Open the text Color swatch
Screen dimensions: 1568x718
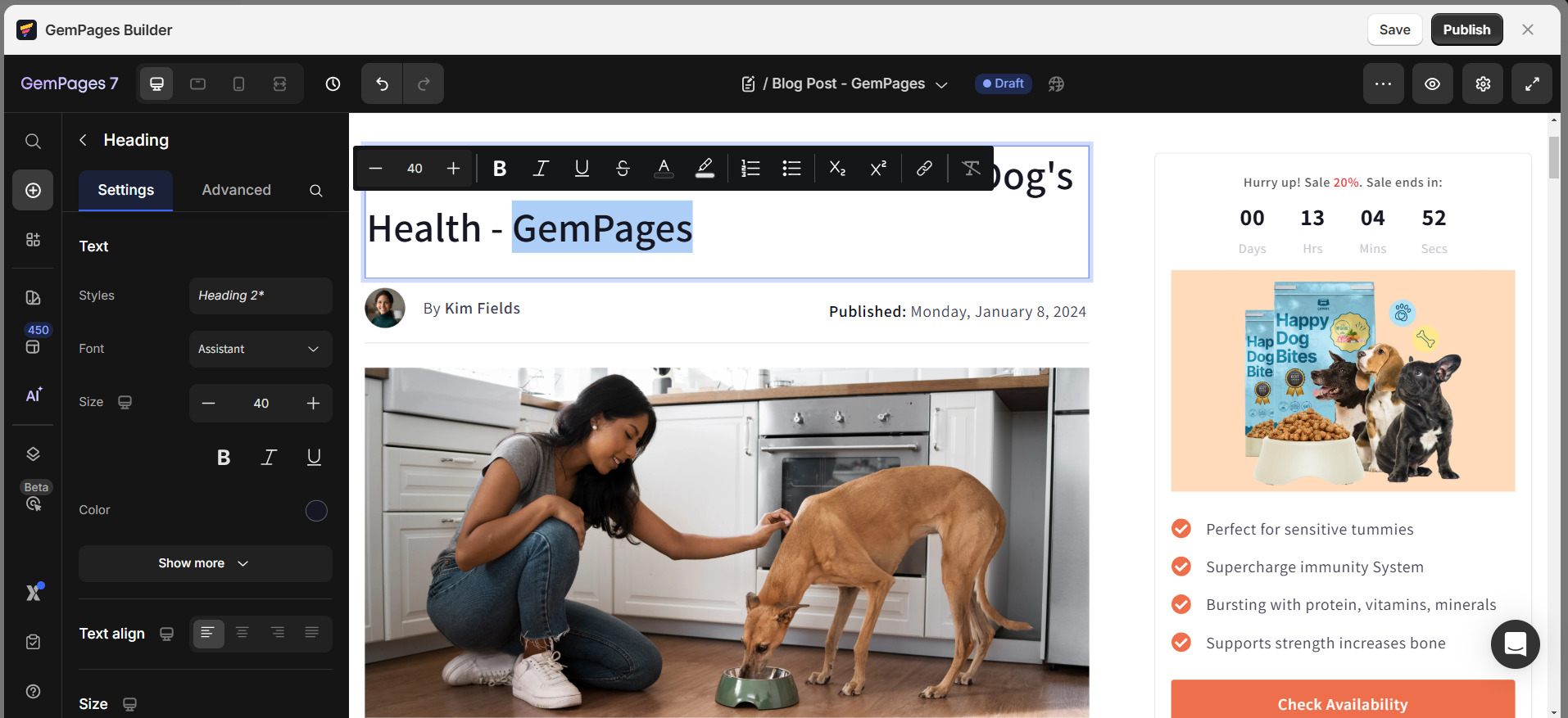coord(316,511)
